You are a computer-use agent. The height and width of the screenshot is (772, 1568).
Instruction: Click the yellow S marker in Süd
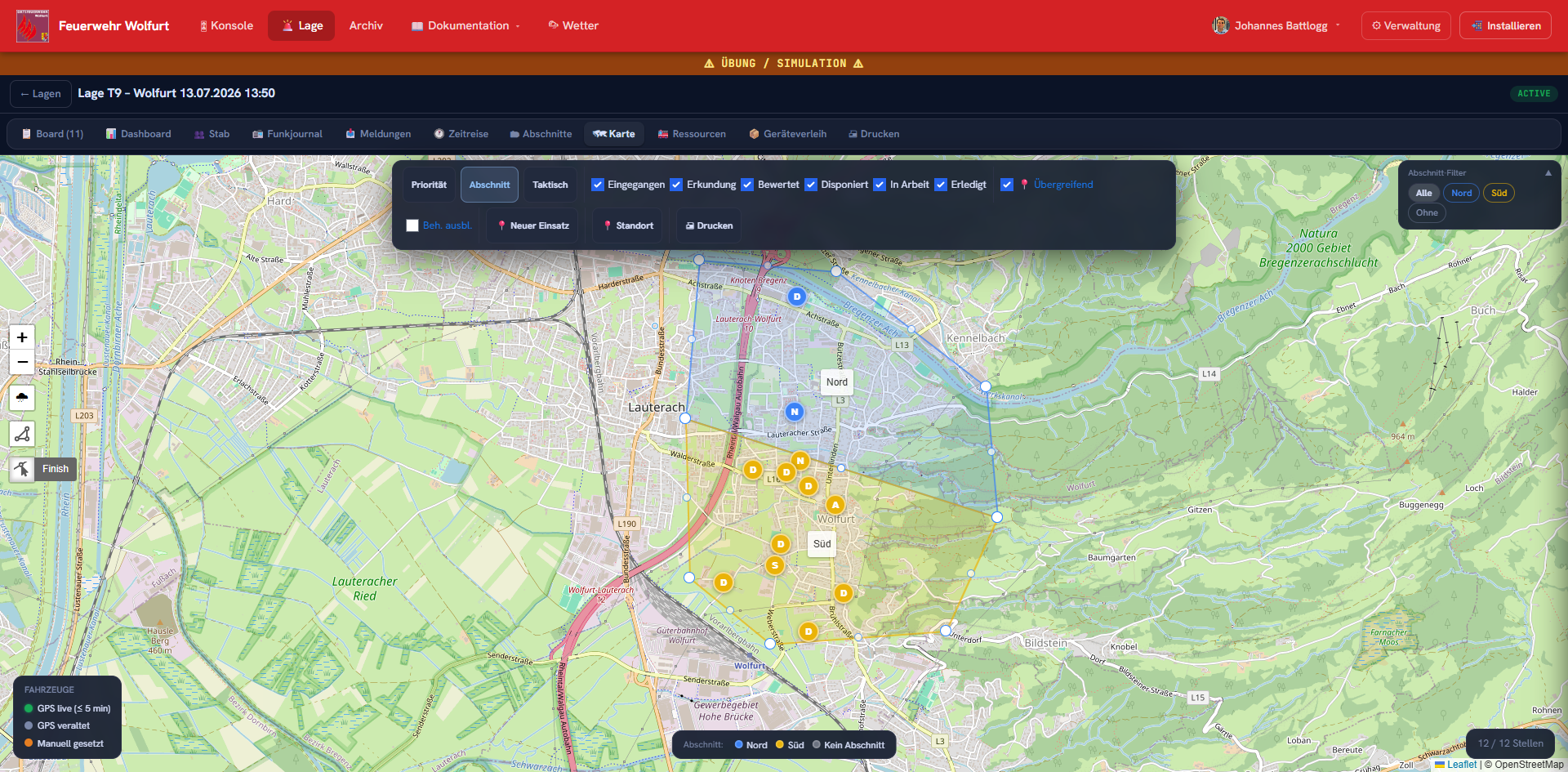tap(775, 564)
